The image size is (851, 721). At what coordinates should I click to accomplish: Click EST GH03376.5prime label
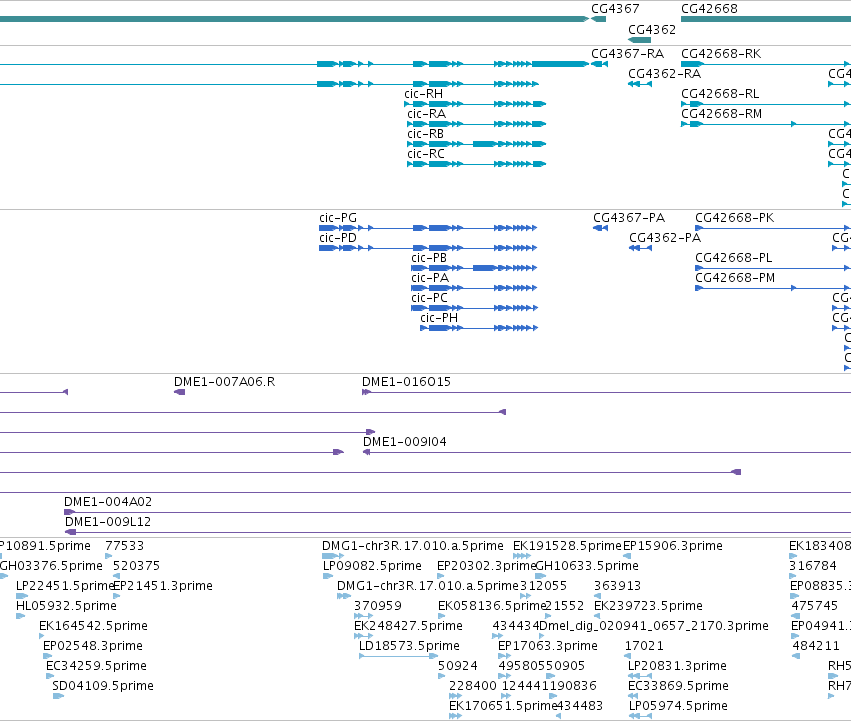[51, 566]
